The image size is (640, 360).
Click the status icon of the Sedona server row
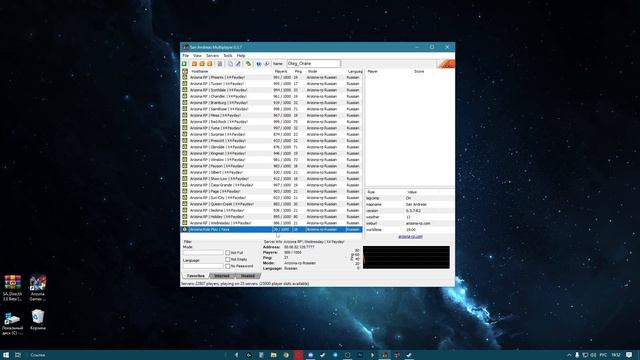point(185,210)
